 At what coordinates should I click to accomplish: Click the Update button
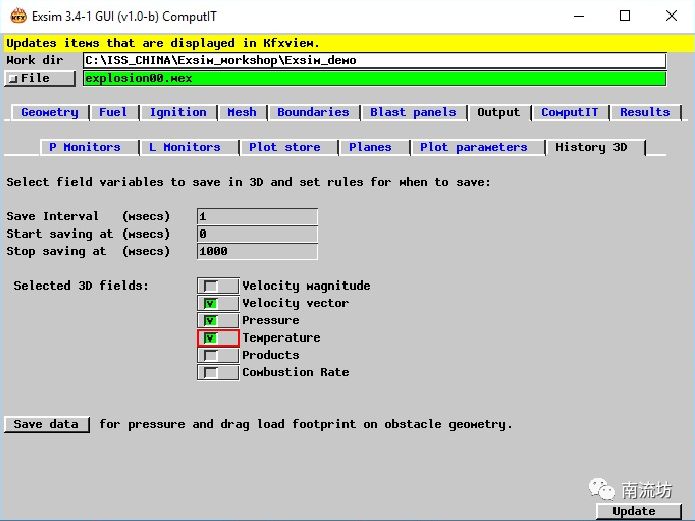638,511
